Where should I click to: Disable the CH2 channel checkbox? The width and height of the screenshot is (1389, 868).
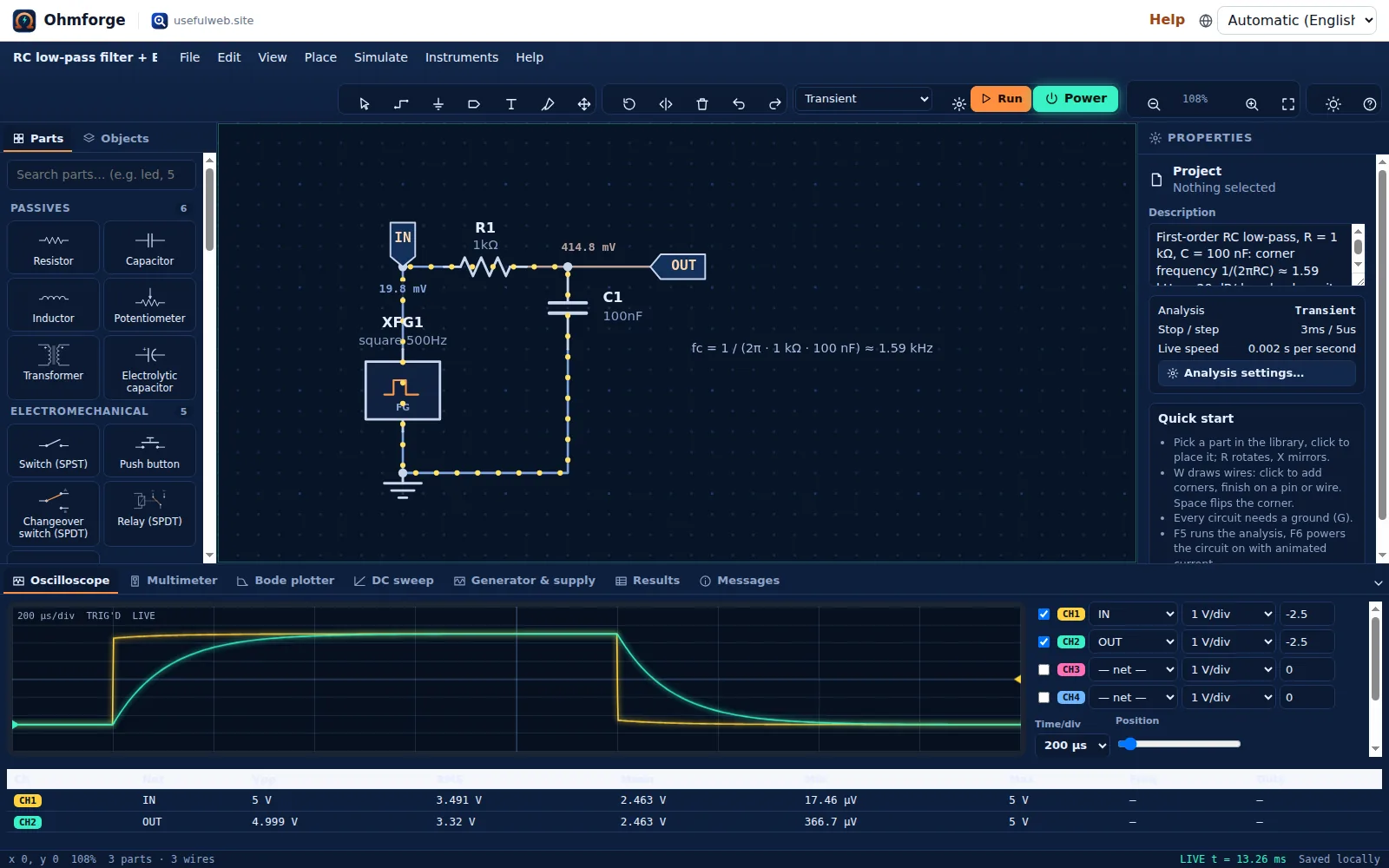pyautogui.click(x=1043, y=641)
